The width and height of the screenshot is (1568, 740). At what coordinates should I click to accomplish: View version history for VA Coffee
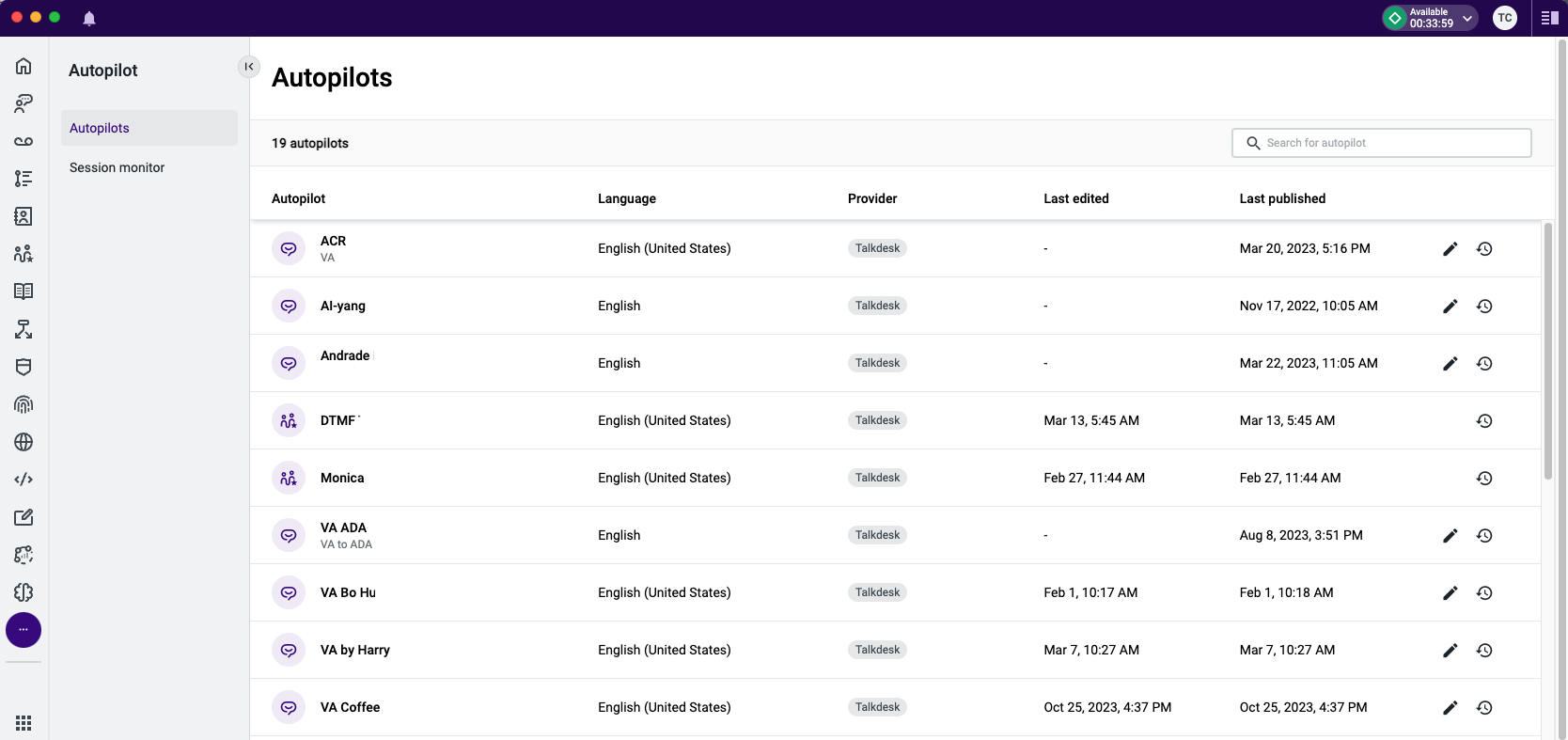tap(1484, 708)
